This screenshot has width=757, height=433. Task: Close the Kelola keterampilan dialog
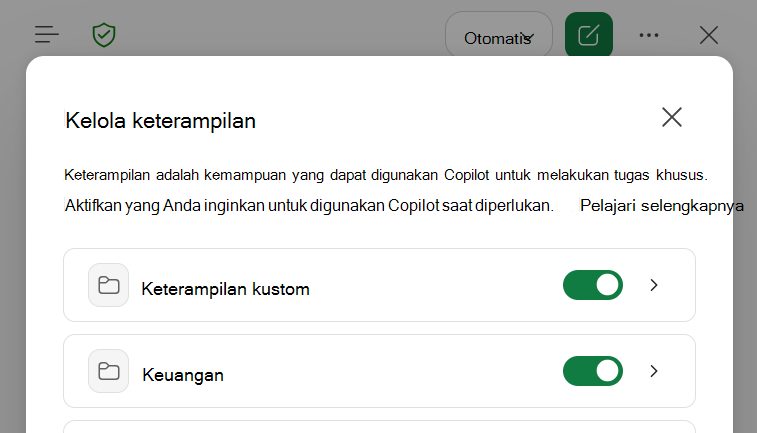[x=672, y=117]
